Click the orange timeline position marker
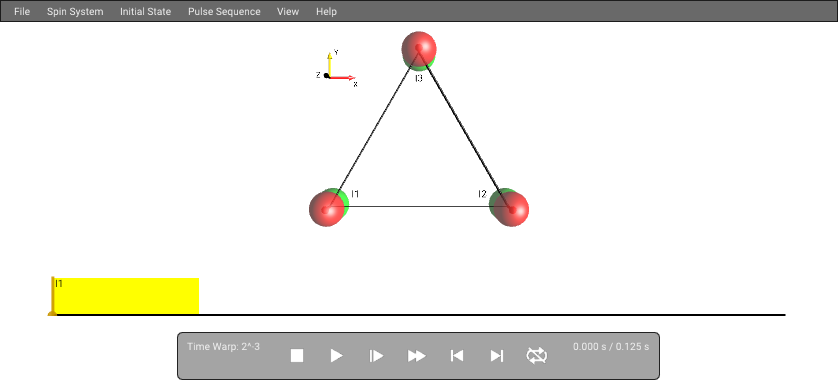Image resolution: width=838 pixels, height=380 pixels. pos(52,296)
